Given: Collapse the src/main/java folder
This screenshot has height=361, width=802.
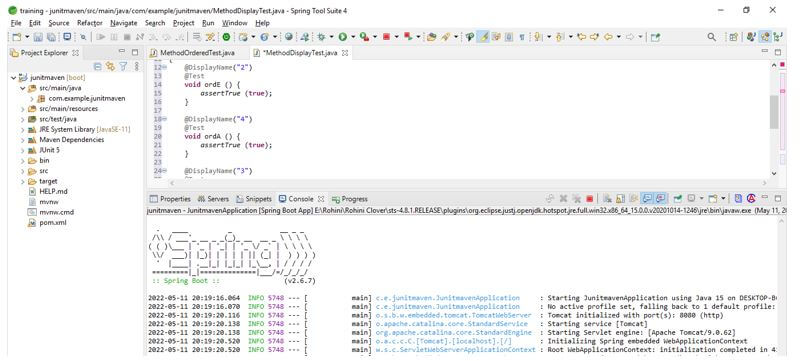Looking at the screenshot, I should pos(23,88).
